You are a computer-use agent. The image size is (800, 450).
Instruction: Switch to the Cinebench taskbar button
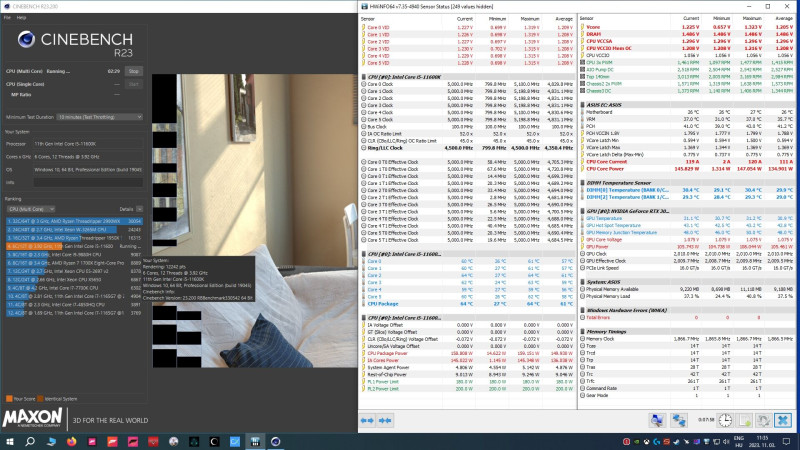coord(276,441)
